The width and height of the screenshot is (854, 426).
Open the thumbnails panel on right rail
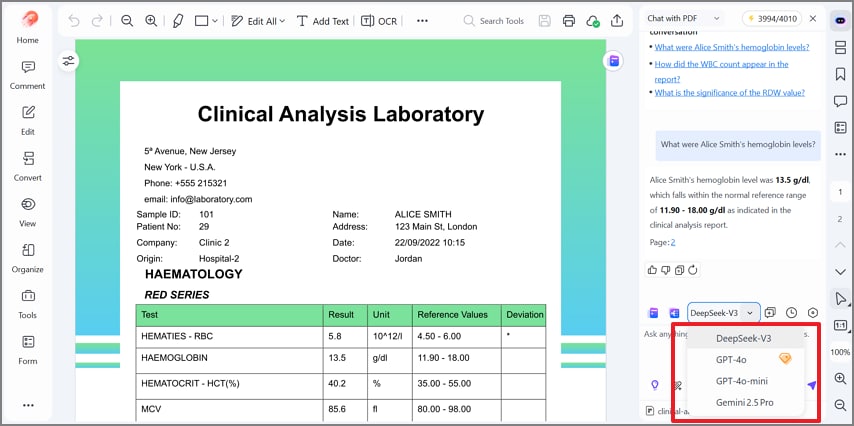coord(840,47)
